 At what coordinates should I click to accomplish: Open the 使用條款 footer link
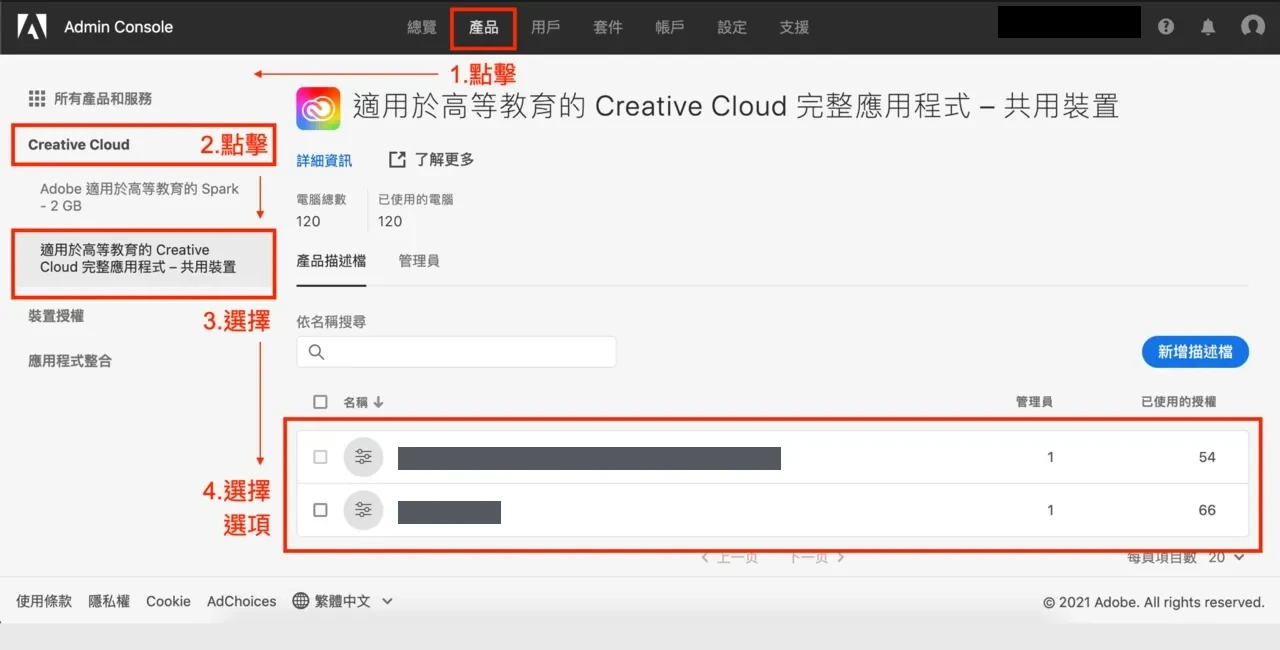pos(44,601)
